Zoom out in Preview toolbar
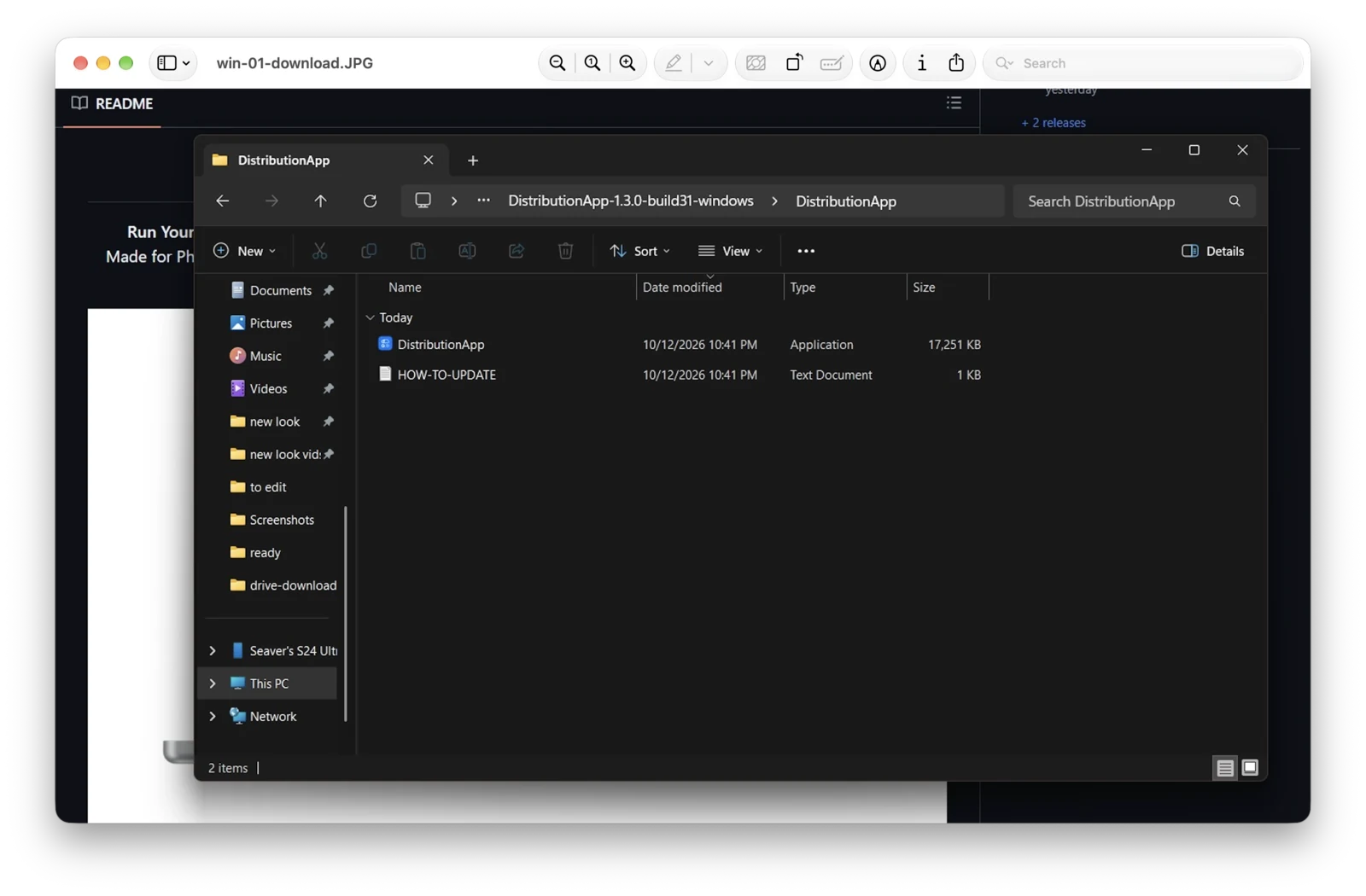1366x896 pixels. pyautogui.click(x=557, y=63)
